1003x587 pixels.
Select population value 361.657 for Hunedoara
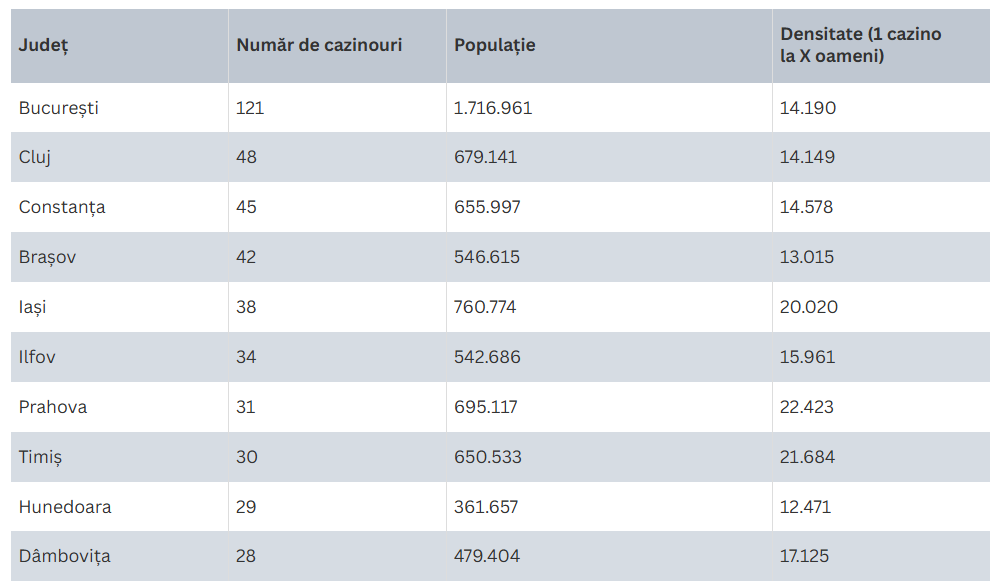(486, 507)
